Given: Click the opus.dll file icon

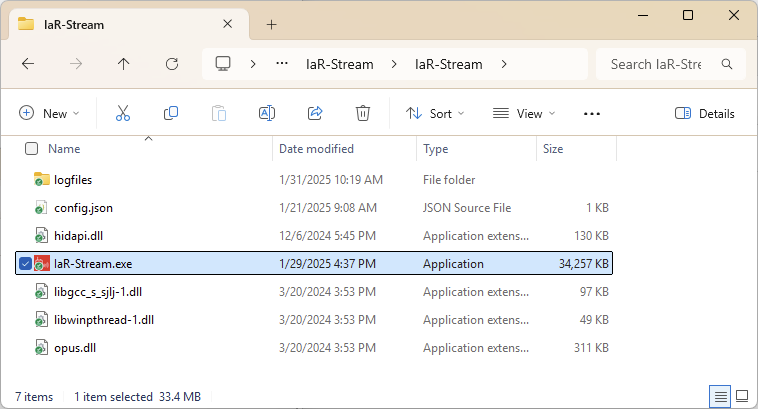Looking at the screenshot, I should tap(41, 348).
